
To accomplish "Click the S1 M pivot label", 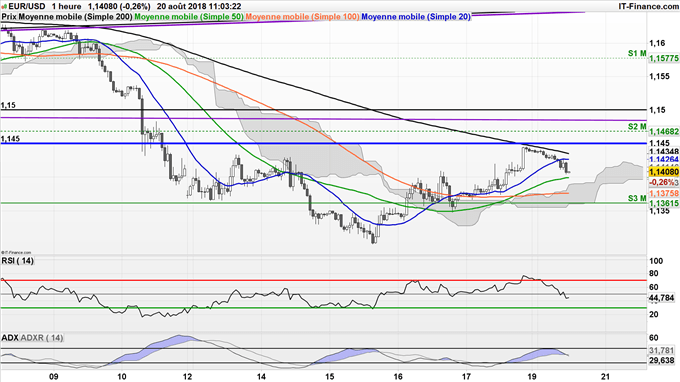I will point(637,53).
